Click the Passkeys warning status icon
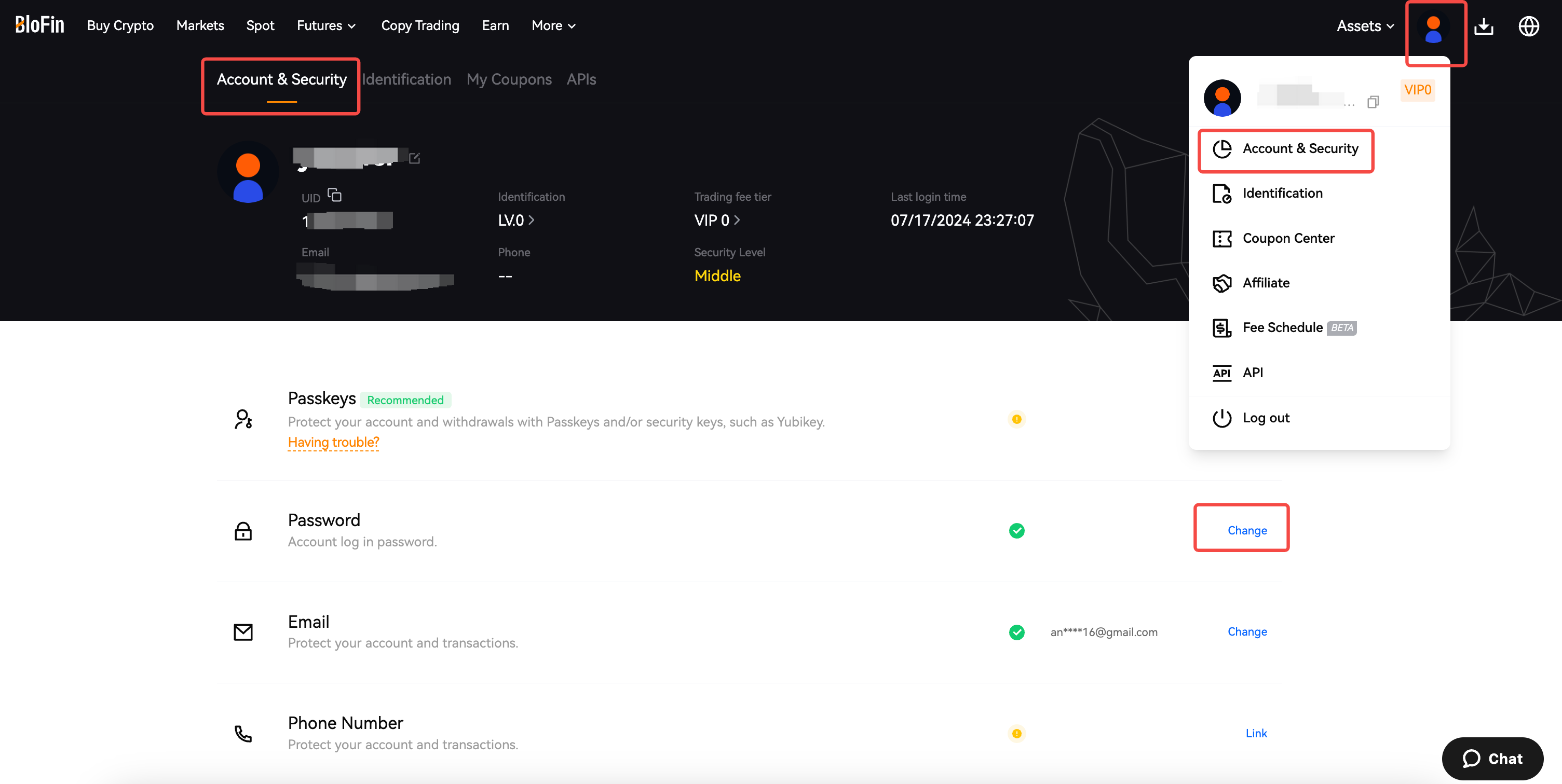1562x784 pixels. [x=1017, y=419]
